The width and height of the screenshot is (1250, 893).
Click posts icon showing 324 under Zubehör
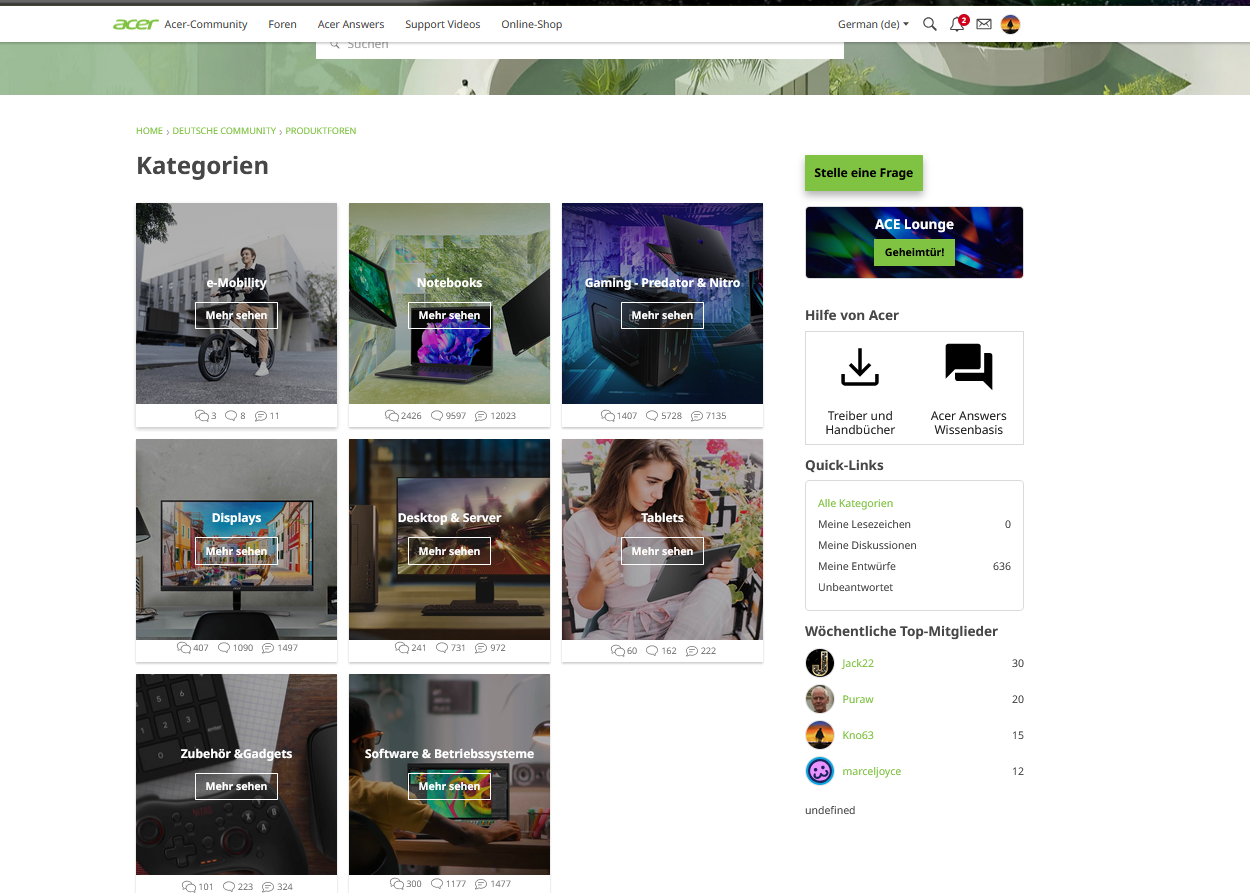point(268,887)
